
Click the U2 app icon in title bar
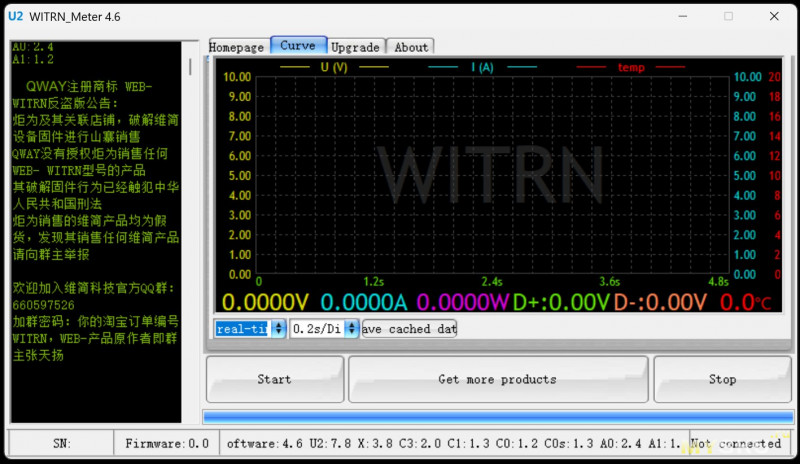(15, 16)
